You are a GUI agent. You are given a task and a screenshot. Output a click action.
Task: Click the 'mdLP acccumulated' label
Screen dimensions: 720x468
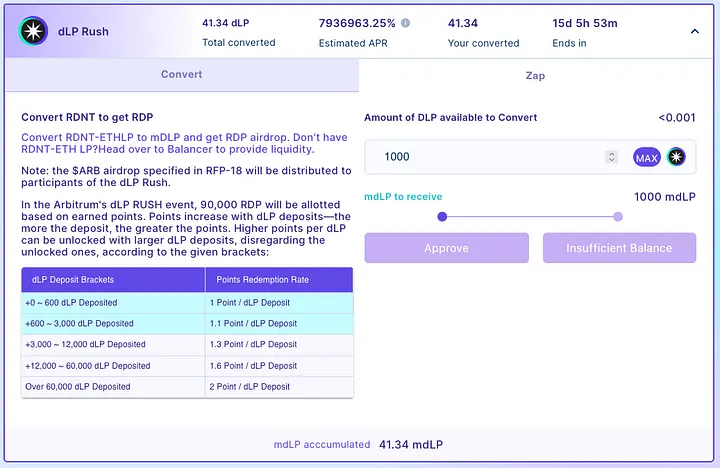point(322,445)
